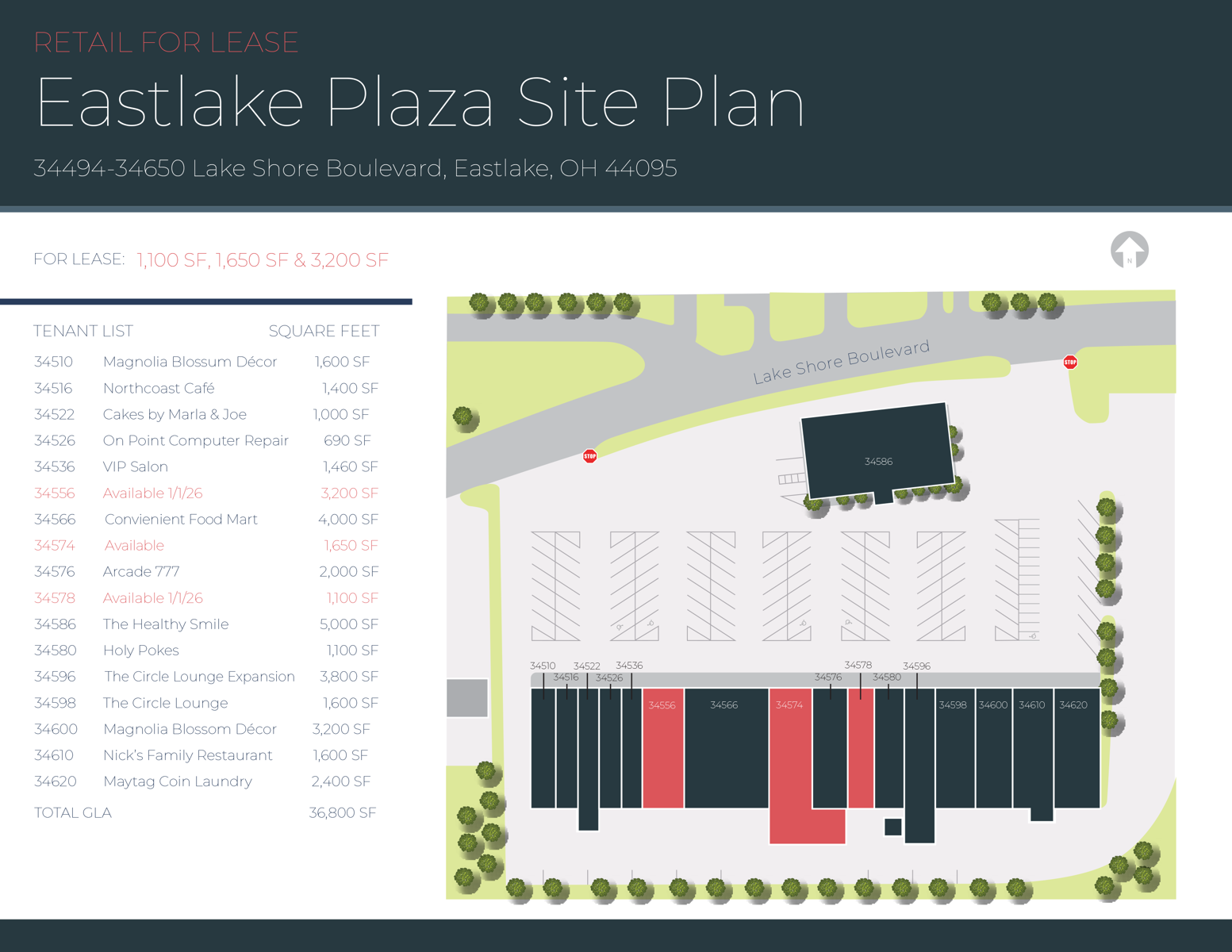
Task: Click the red availability text 1,650 SF
Action: click(x=351, y=545)
